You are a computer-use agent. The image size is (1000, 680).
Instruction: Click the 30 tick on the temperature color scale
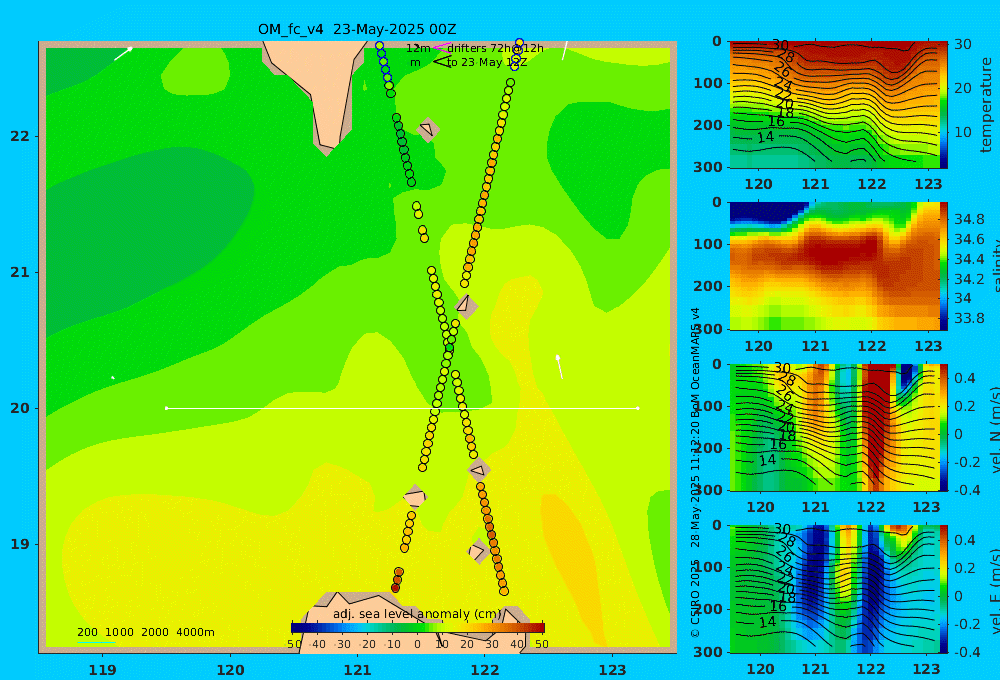[962, 44]
